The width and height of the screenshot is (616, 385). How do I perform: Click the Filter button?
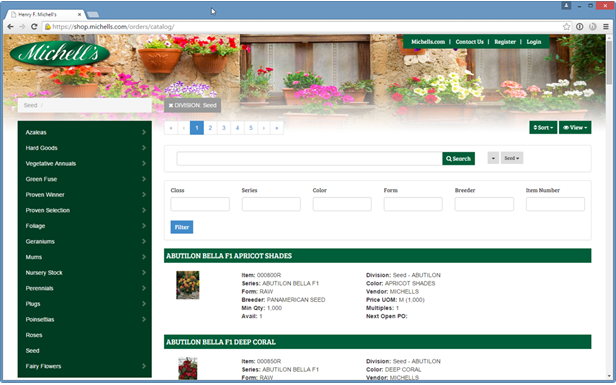[182, 227]
